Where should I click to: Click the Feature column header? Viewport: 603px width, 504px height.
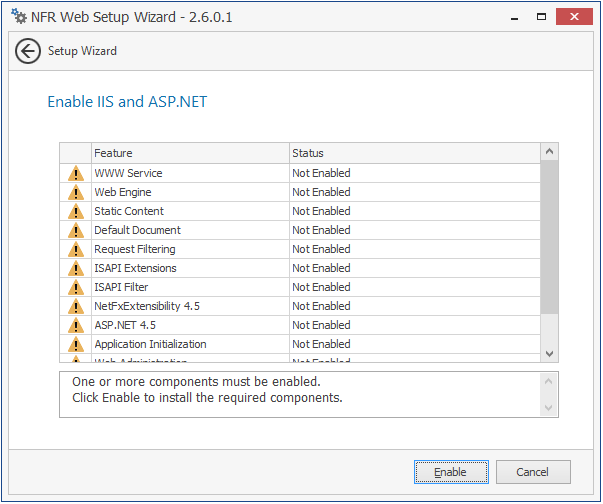coord(189,153)
